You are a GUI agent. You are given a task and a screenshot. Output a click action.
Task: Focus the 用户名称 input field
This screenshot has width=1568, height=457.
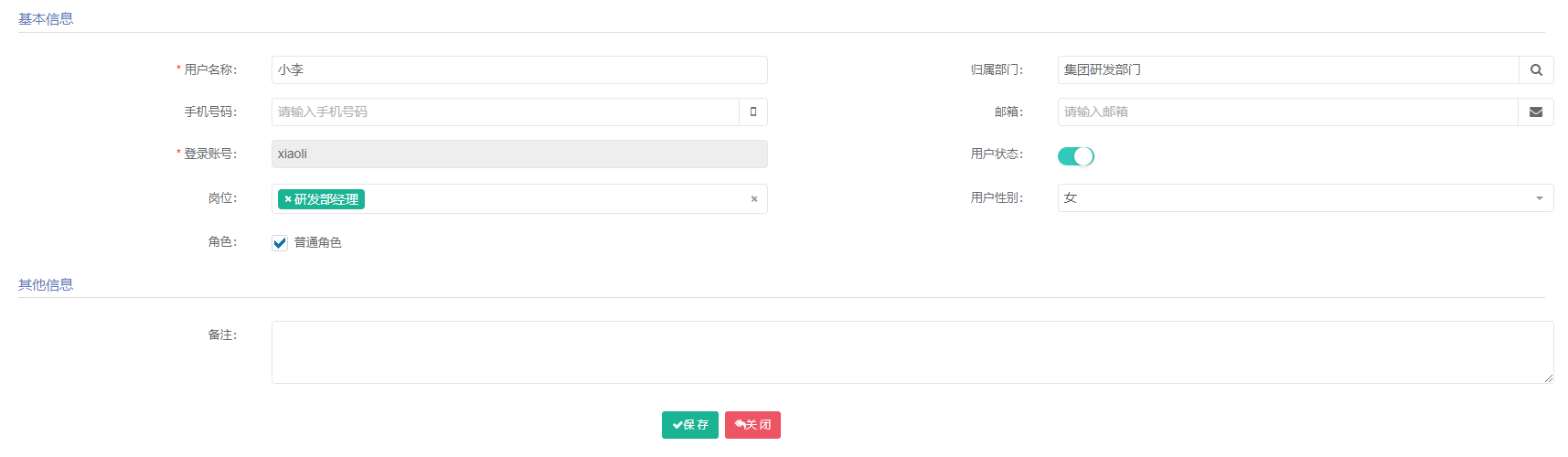(x=518, y=70)
